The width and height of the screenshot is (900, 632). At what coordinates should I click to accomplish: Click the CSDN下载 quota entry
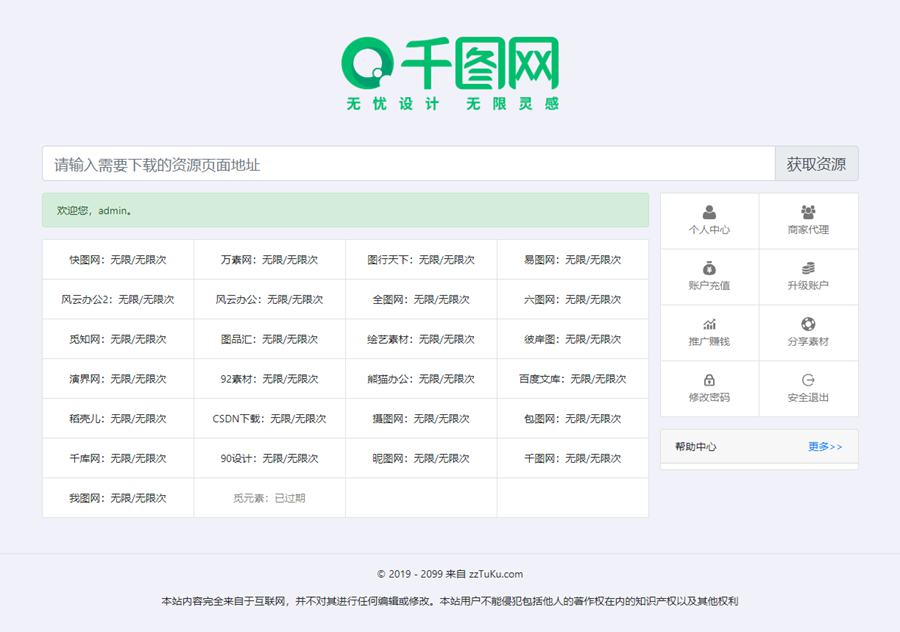[269, 419]
